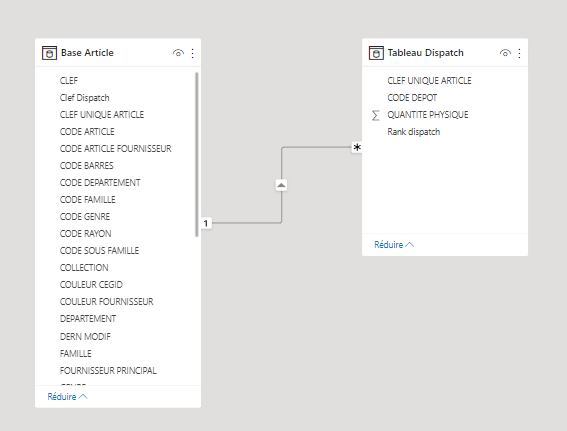Select the DERN MODIF field
The height and width of the screenshot is (431, 567).
pyautogui.click(x=85, y=337)
